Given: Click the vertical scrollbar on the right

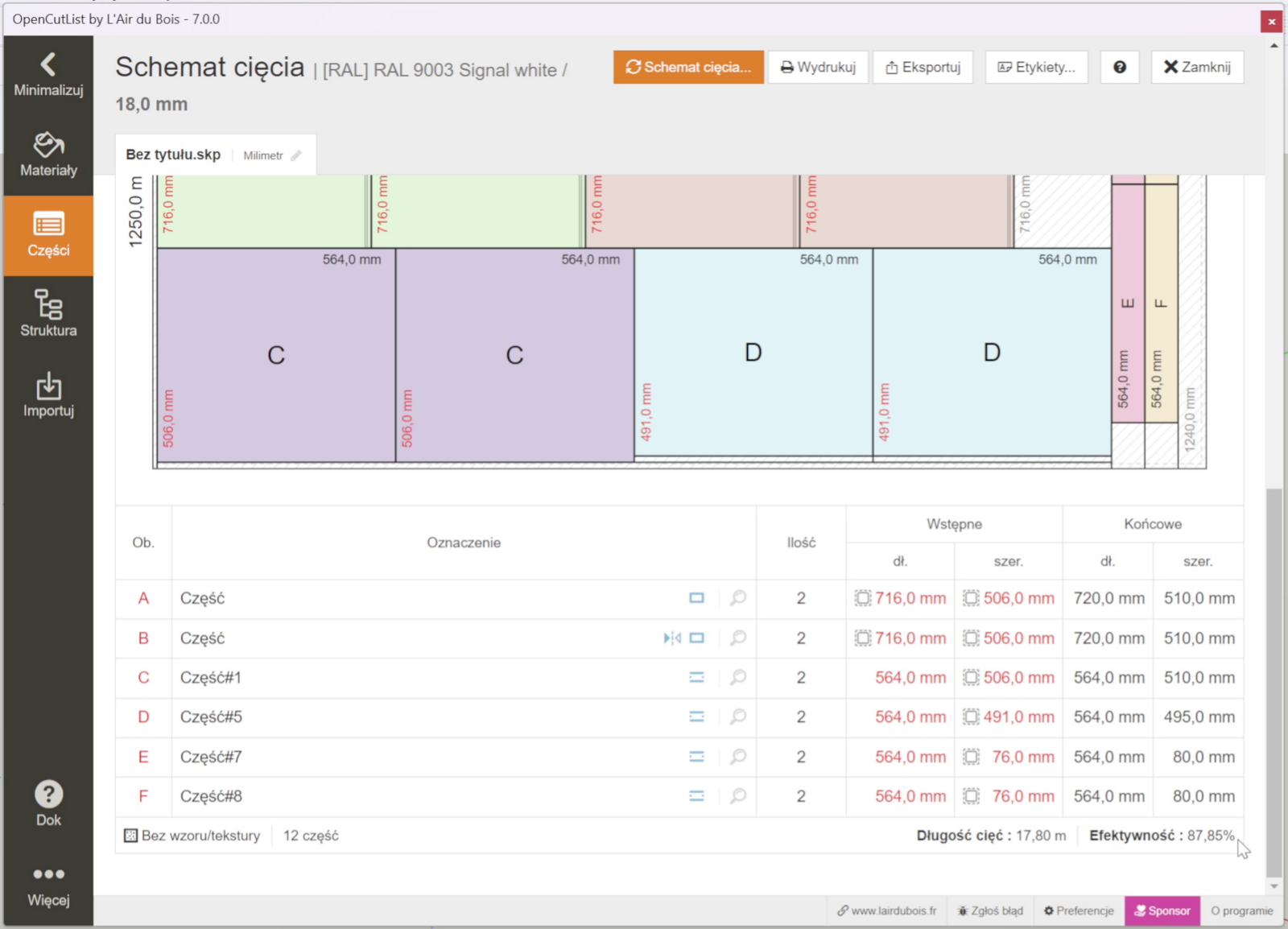Looking at the screenshot, I should pyautogui.click(x=1274, y=683).
